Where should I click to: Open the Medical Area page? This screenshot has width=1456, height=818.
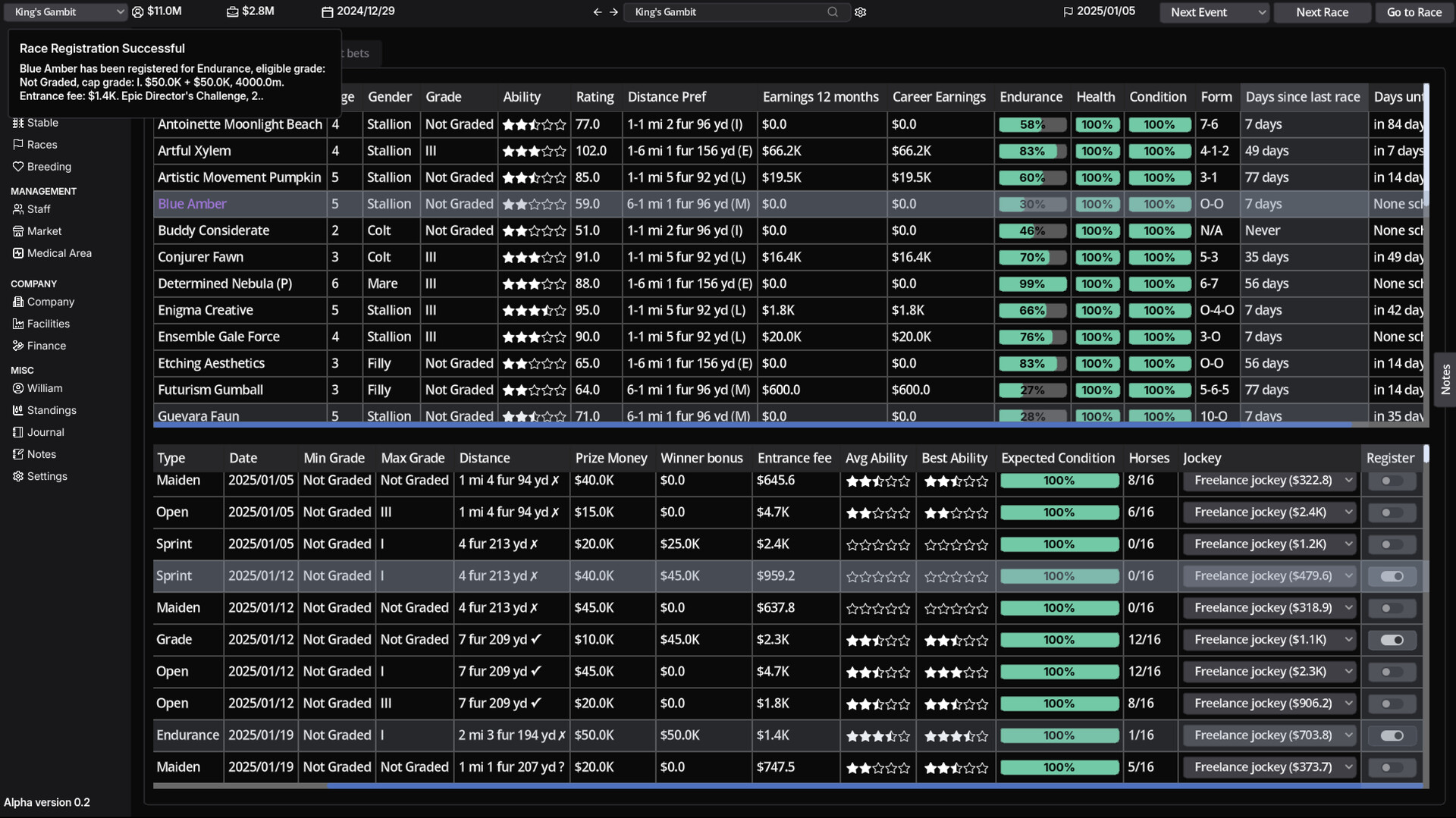pyautogui.click(x=58, y=253)
